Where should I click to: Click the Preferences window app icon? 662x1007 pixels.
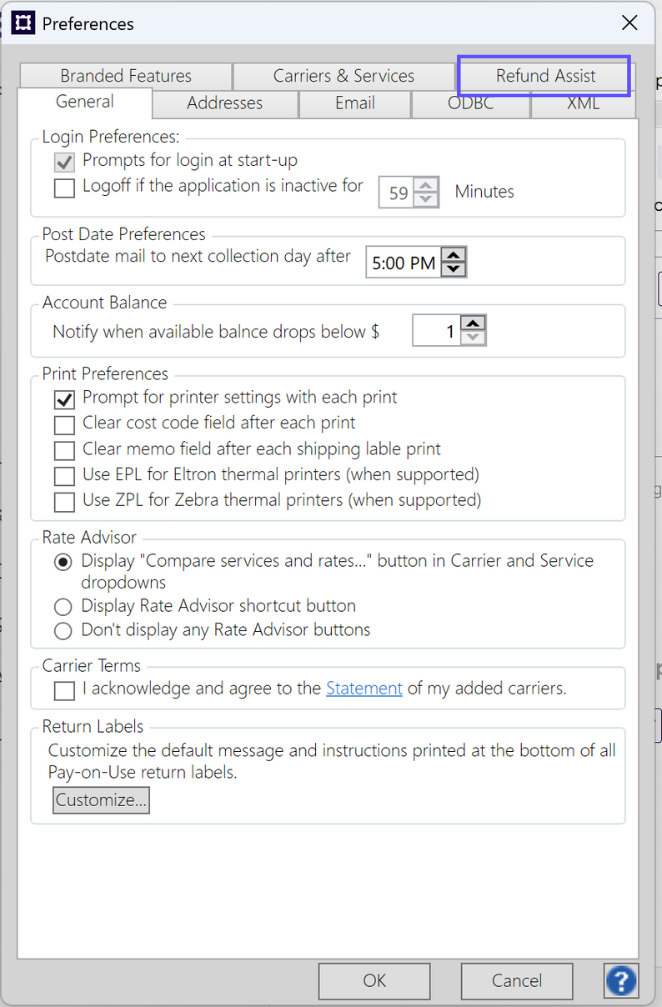(x=23, y=23)
